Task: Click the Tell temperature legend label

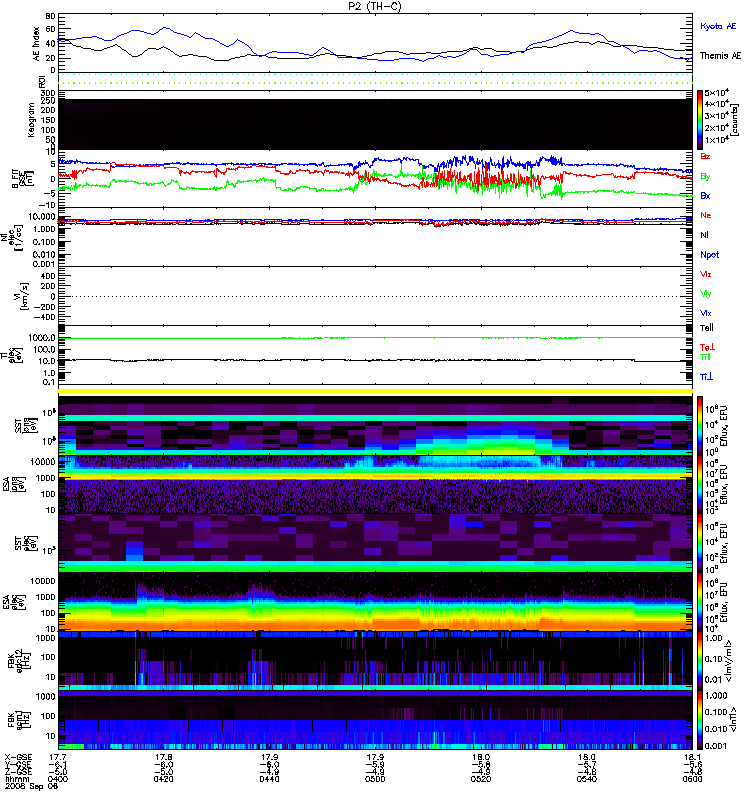Action: [x=706, y=327]
